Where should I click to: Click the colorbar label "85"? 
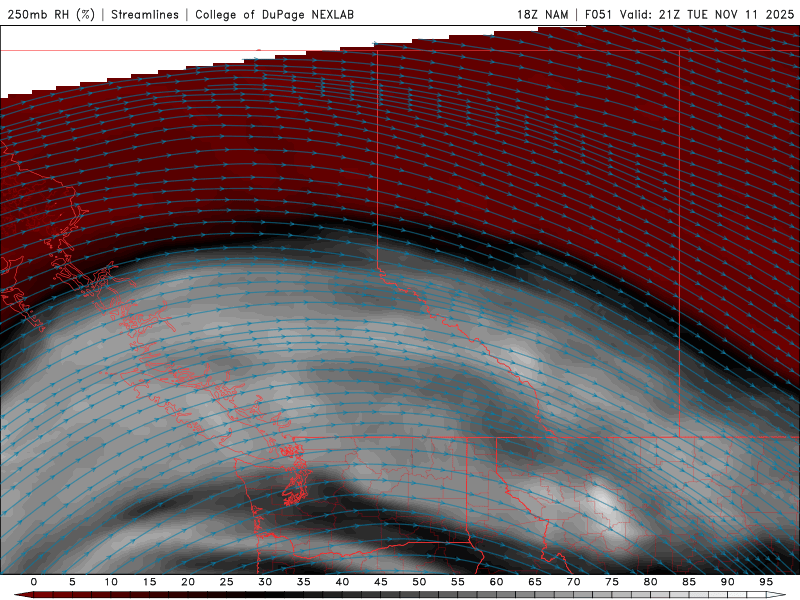[x=689, y=582]
